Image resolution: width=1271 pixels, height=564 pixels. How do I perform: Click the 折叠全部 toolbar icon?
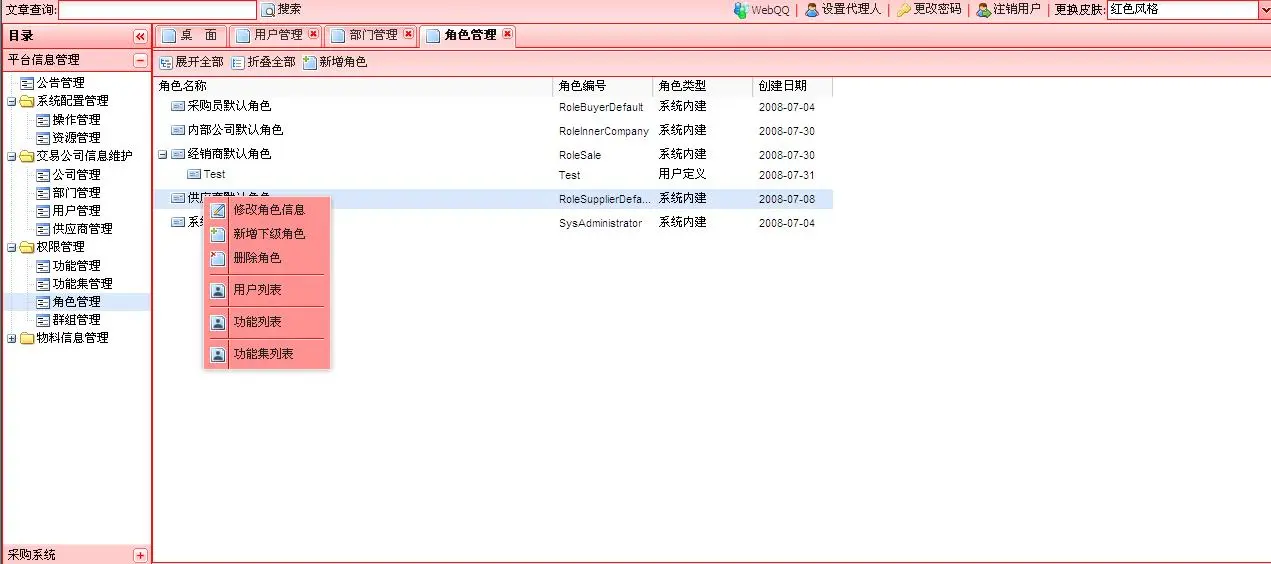click(238, 62)
